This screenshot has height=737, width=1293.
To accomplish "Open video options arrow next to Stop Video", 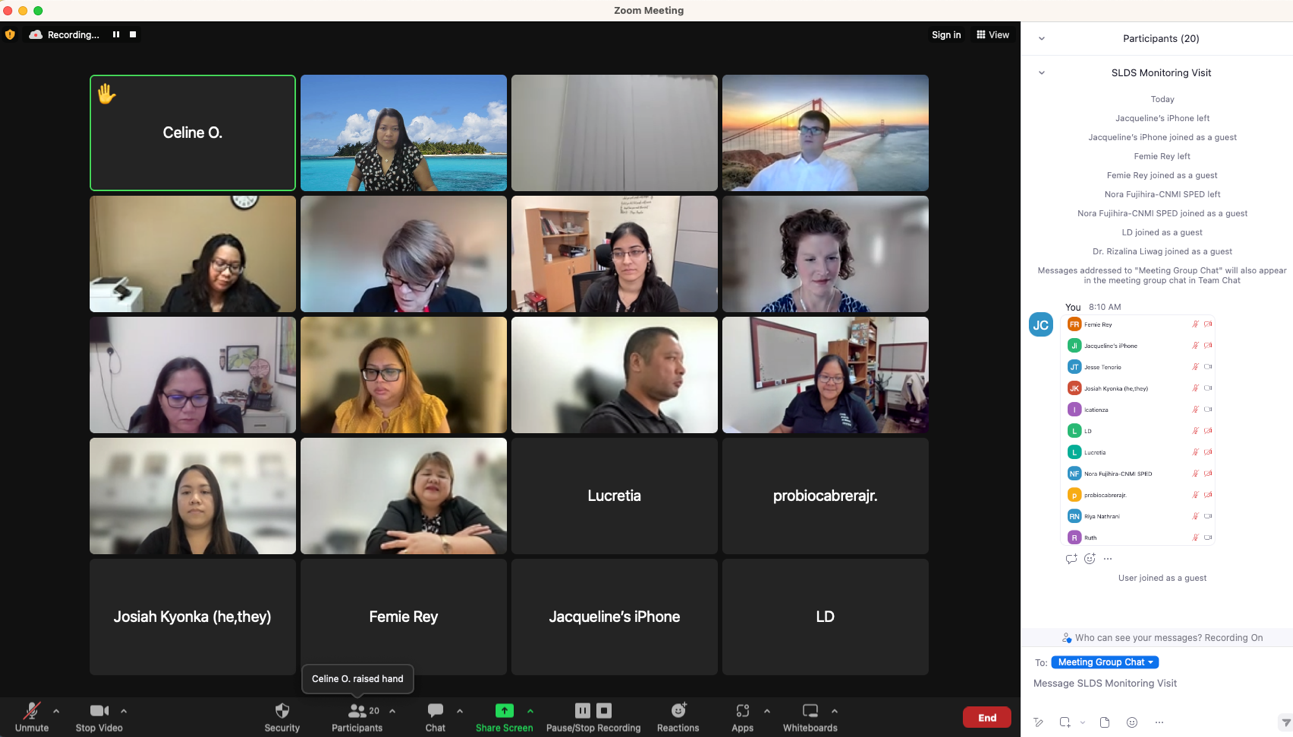I will (x=124, y=711).
